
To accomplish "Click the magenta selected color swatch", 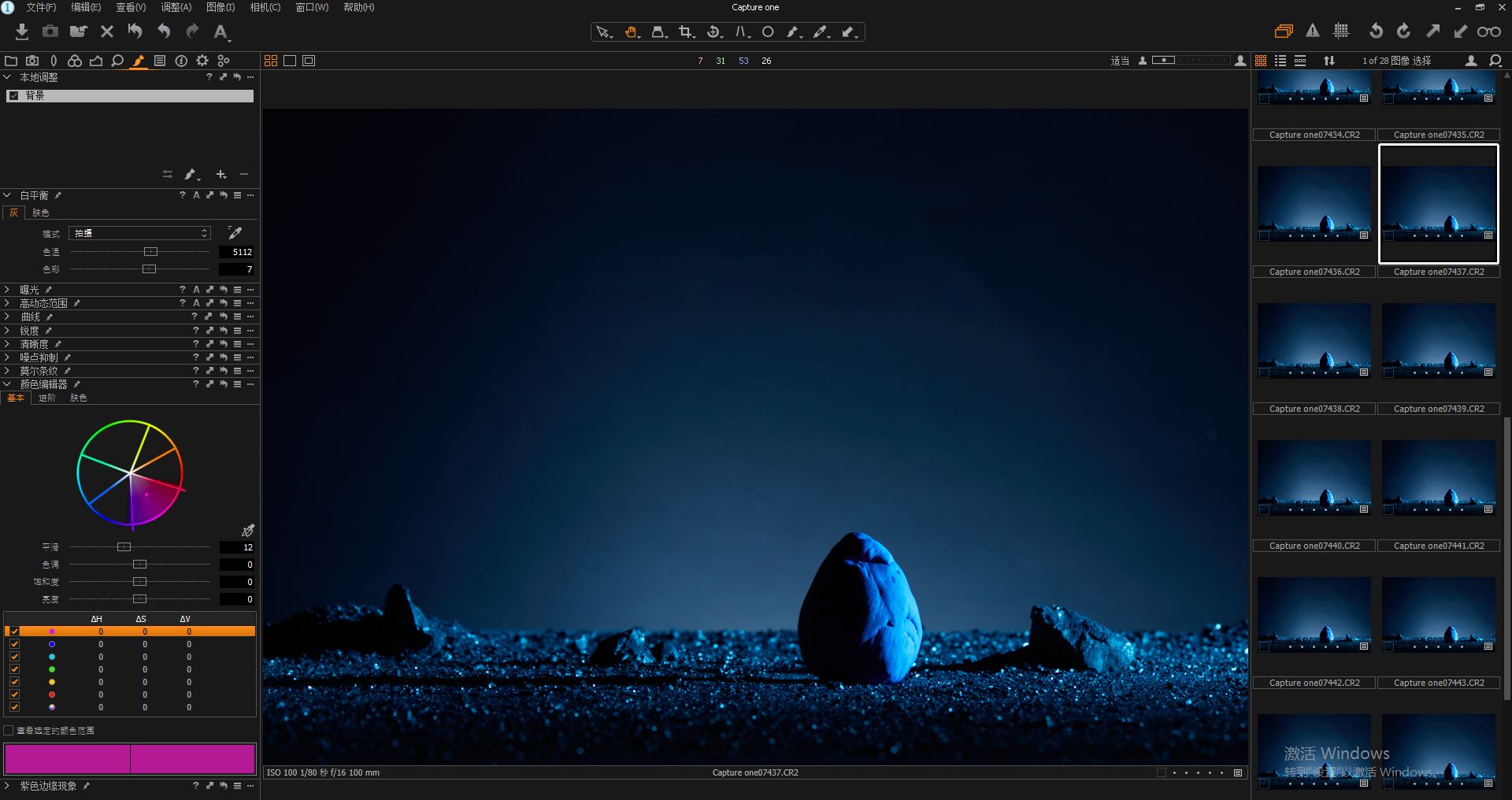I will tap(130, 758).
